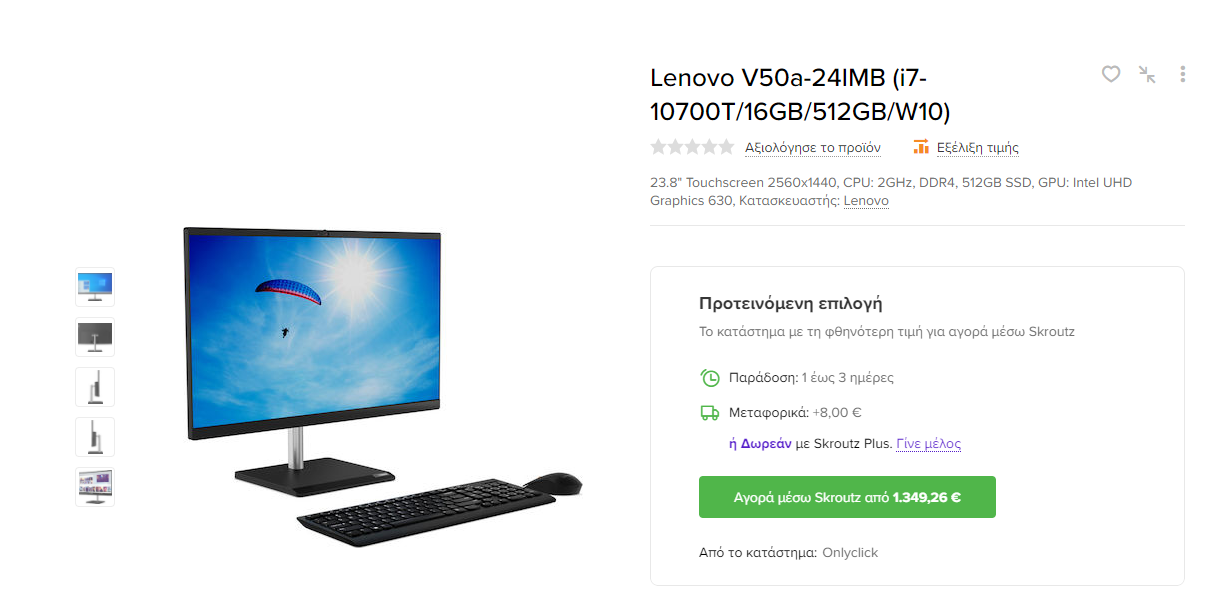
Task: Add product to favorites with heart icon
Action: click(1111, 74)
